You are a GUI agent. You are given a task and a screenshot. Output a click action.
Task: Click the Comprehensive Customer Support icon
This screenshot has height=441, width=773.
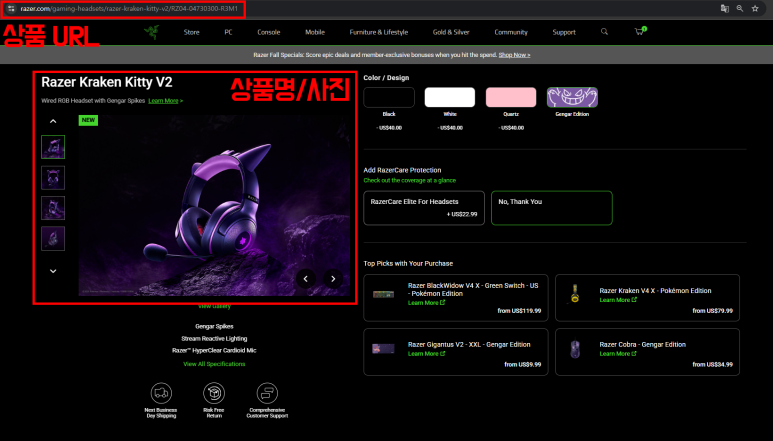(x=267, y=393)
